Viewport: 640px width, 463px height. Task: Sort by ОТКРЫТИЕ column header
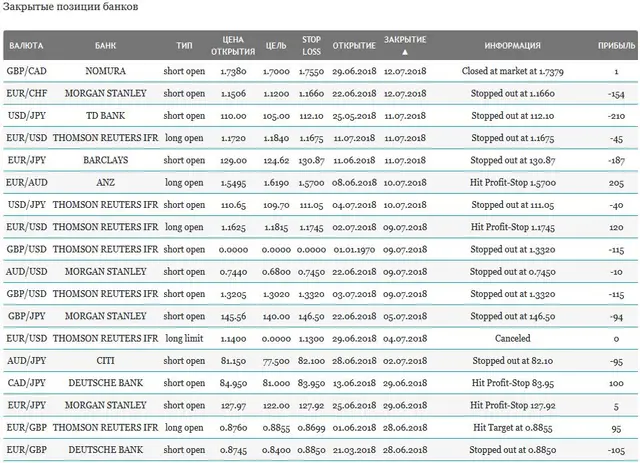[354, 46]
